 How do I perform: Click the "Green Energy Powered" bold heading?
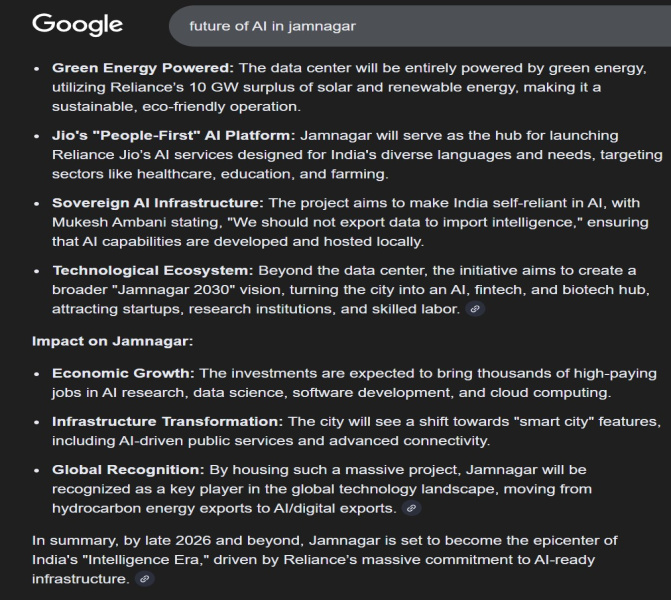pyautogui.click(x=142, y=67)
